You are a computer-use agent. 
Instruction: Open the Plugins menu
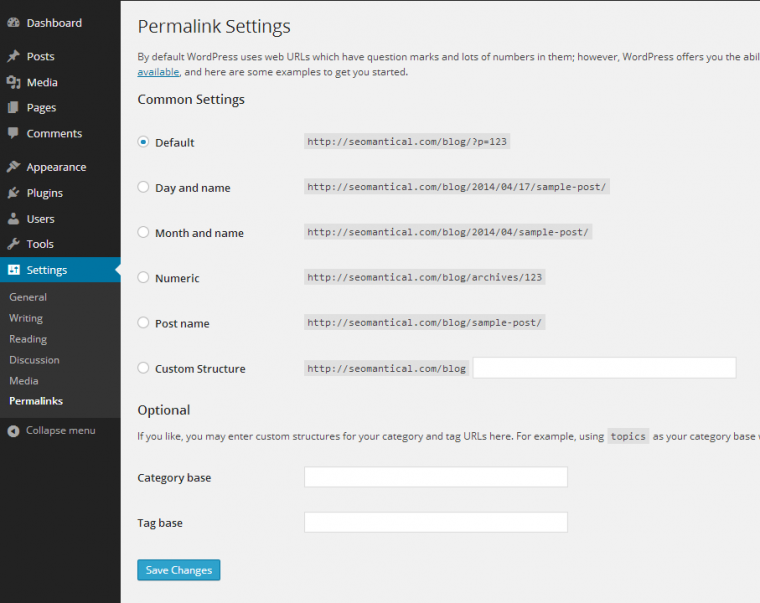click(x=45, y=193)
